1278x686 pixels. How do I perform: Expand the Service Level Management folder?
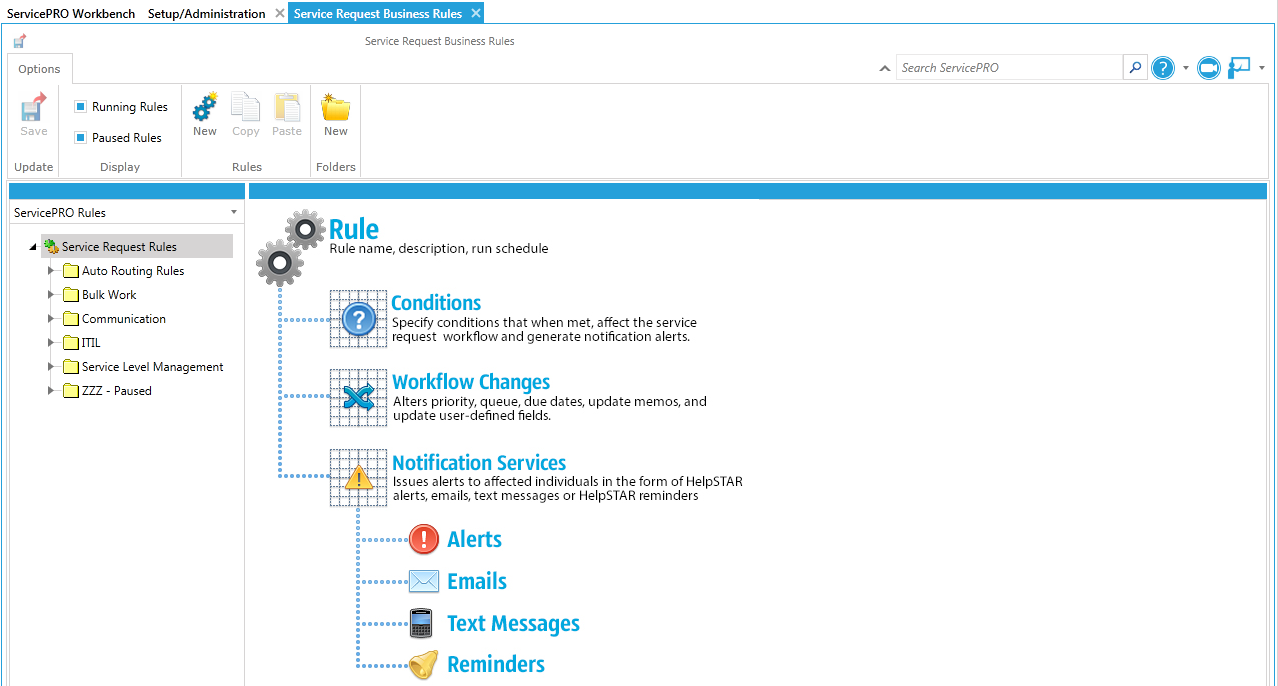(x=51, y=366)
